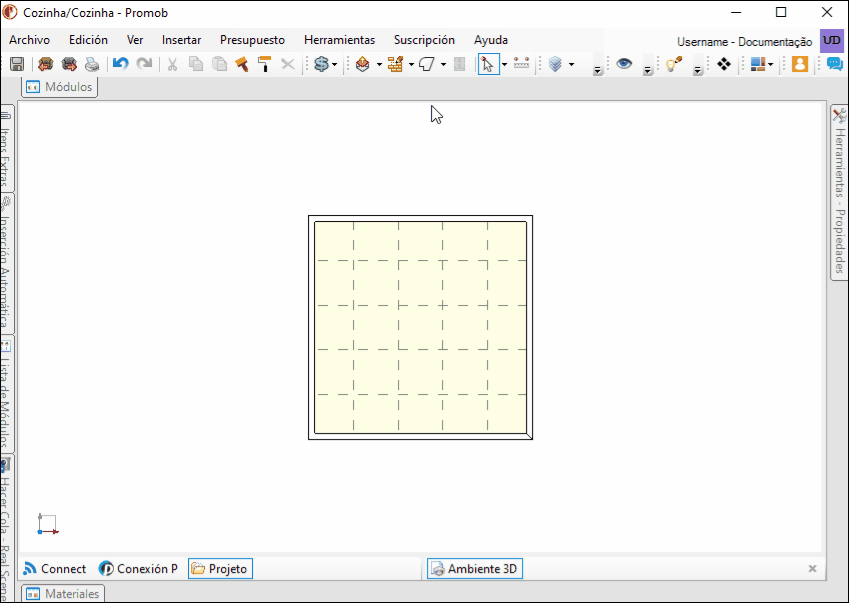Expand the layers dropdown arrow
Screen dimensions: 849x603
571,64
